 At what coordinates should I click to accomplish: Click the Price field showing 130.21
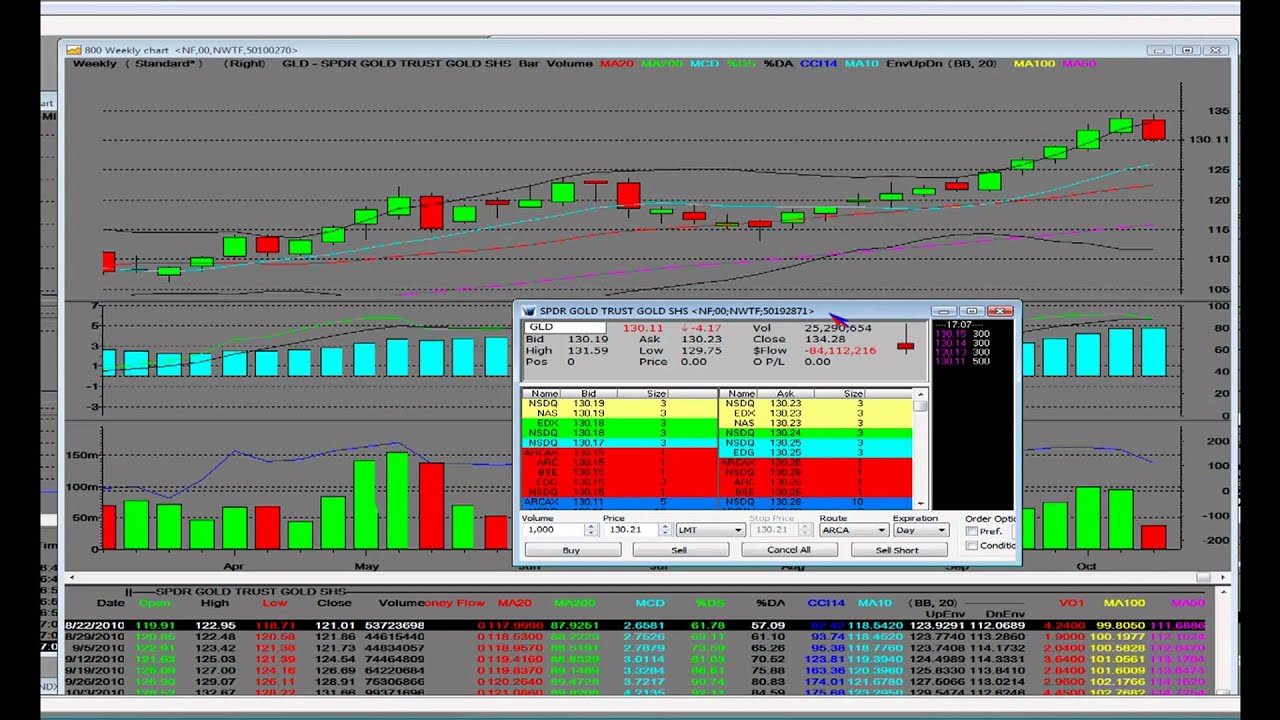pos(630,530)
